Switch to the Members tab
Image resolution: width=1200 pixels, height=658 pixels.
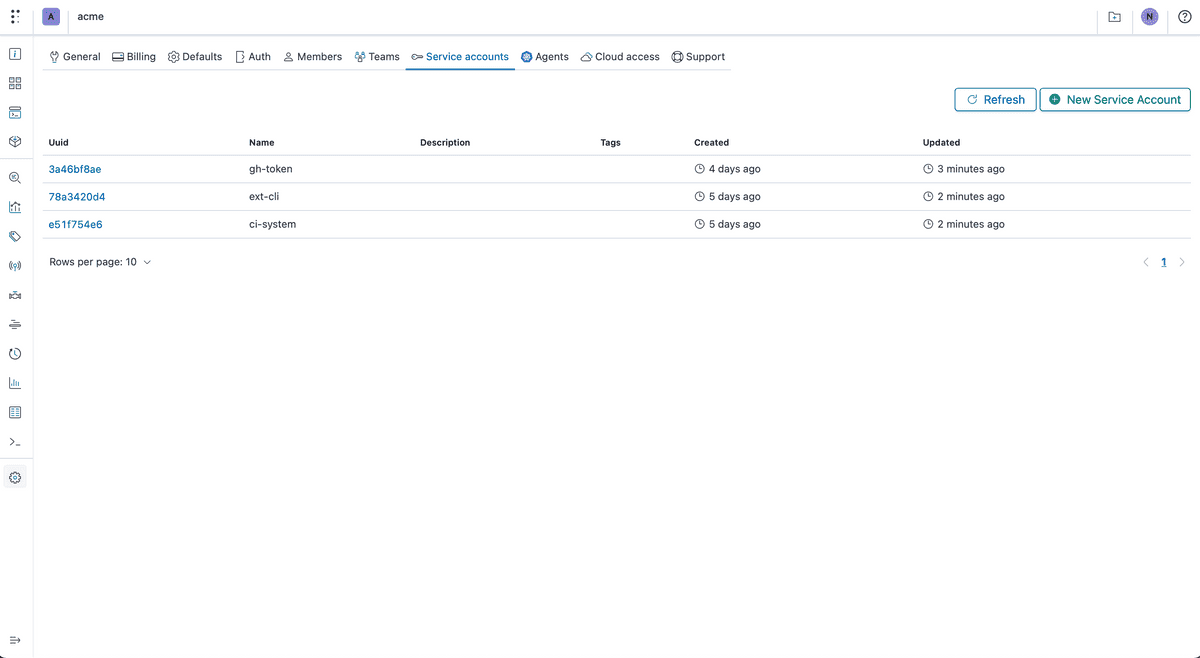tap(312, 57)
